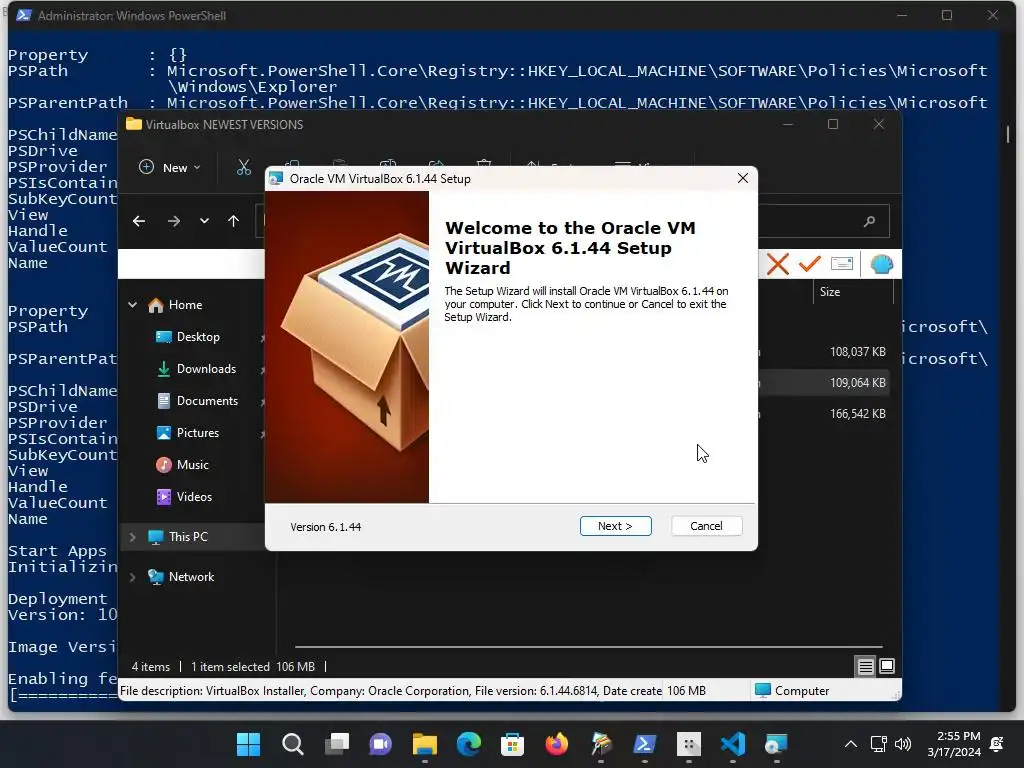
Task: Launch Firefox from taskbar
Action: click(556, 744)
